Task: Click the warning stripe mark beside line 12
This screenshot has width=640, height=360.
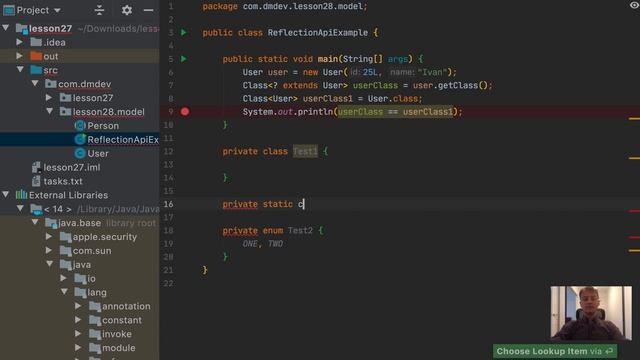Action: (634, 158)
